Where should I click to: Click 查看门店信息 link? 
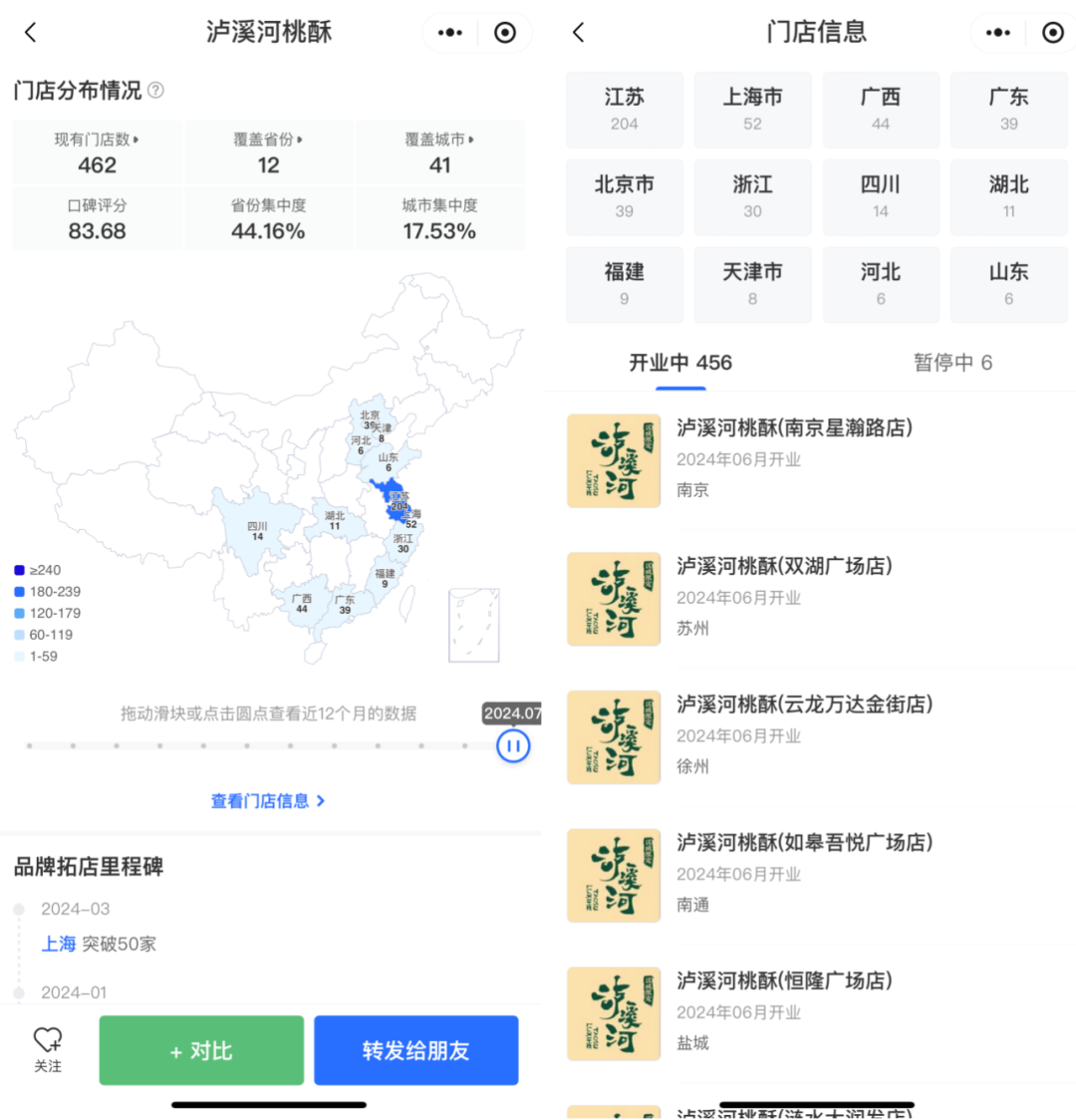(268, 801)
